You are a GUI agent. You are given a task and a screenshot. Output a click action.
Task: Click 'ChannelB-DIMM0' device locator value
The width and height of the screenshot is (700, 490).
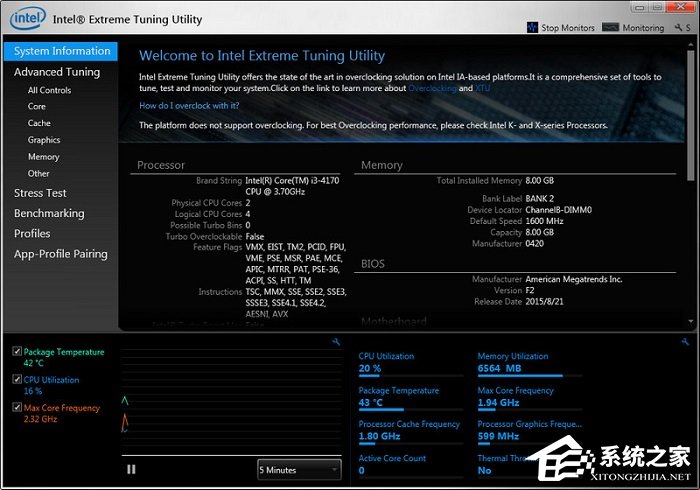point(558,210)
